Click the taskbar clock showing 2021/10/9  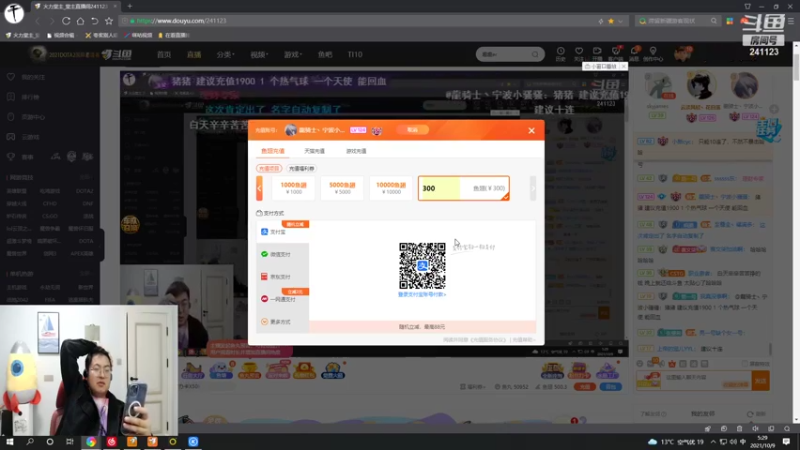[763, 442]
